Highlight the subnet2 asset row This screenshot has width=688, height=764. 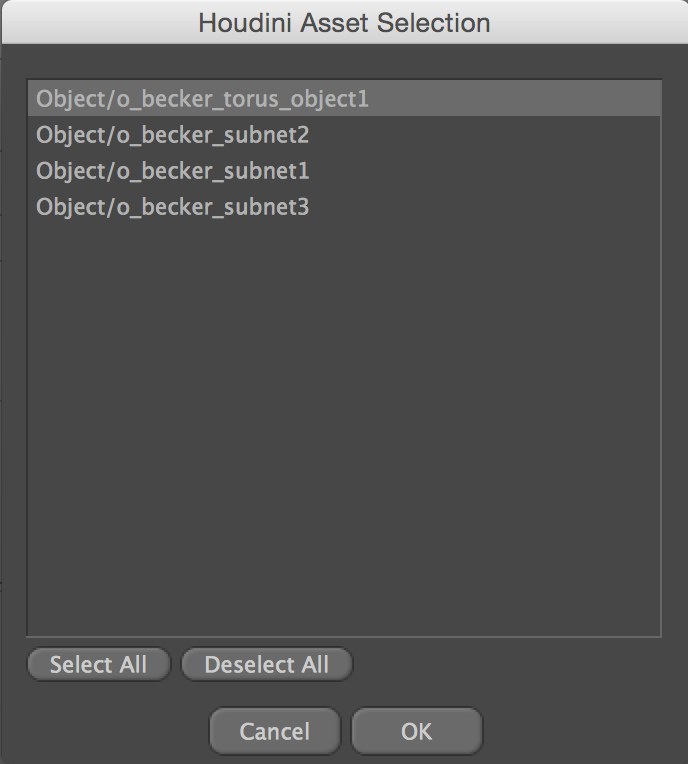pyautogui.click(x=344, y=134)
